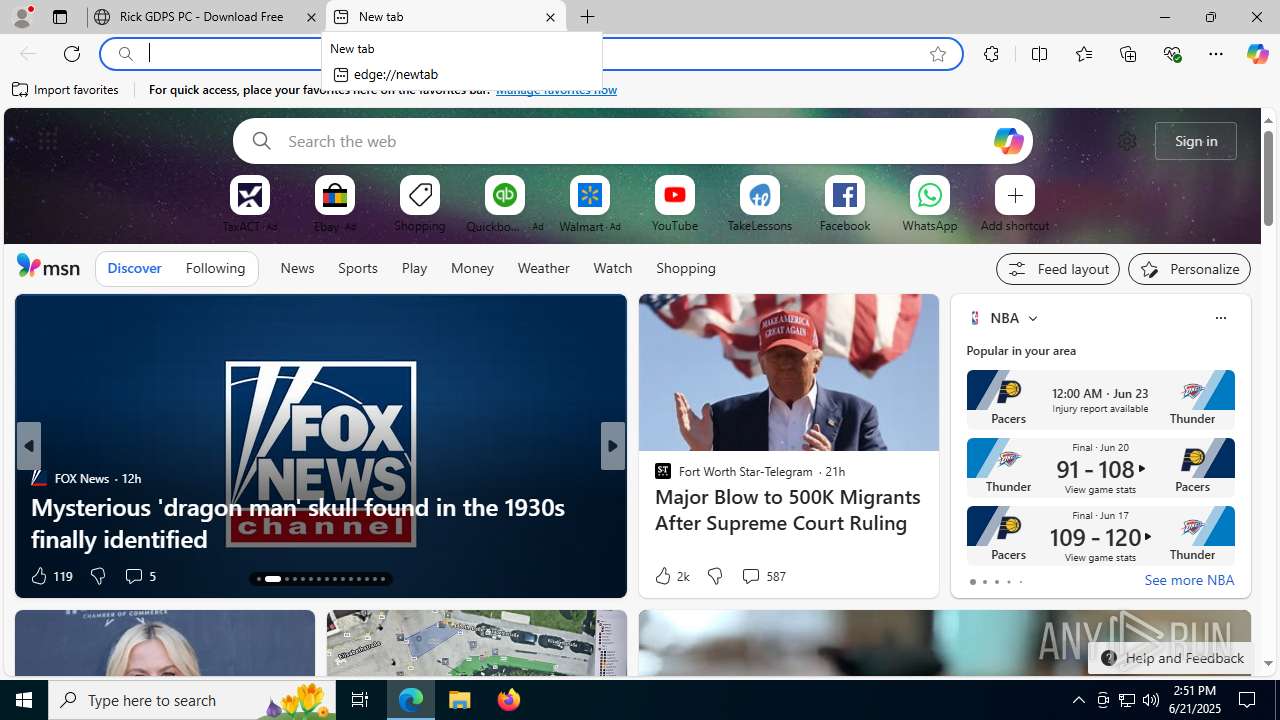Launch Firefox from the taskbar
The image size is (1280, 720).
pyautogui.click(x=509, y=700)
